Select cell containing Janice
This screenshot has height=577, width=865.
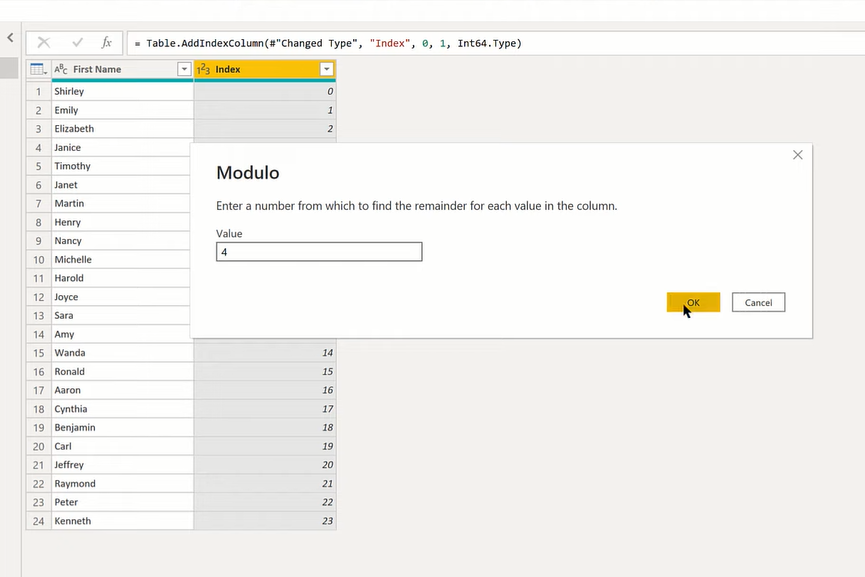click(121, 147)
